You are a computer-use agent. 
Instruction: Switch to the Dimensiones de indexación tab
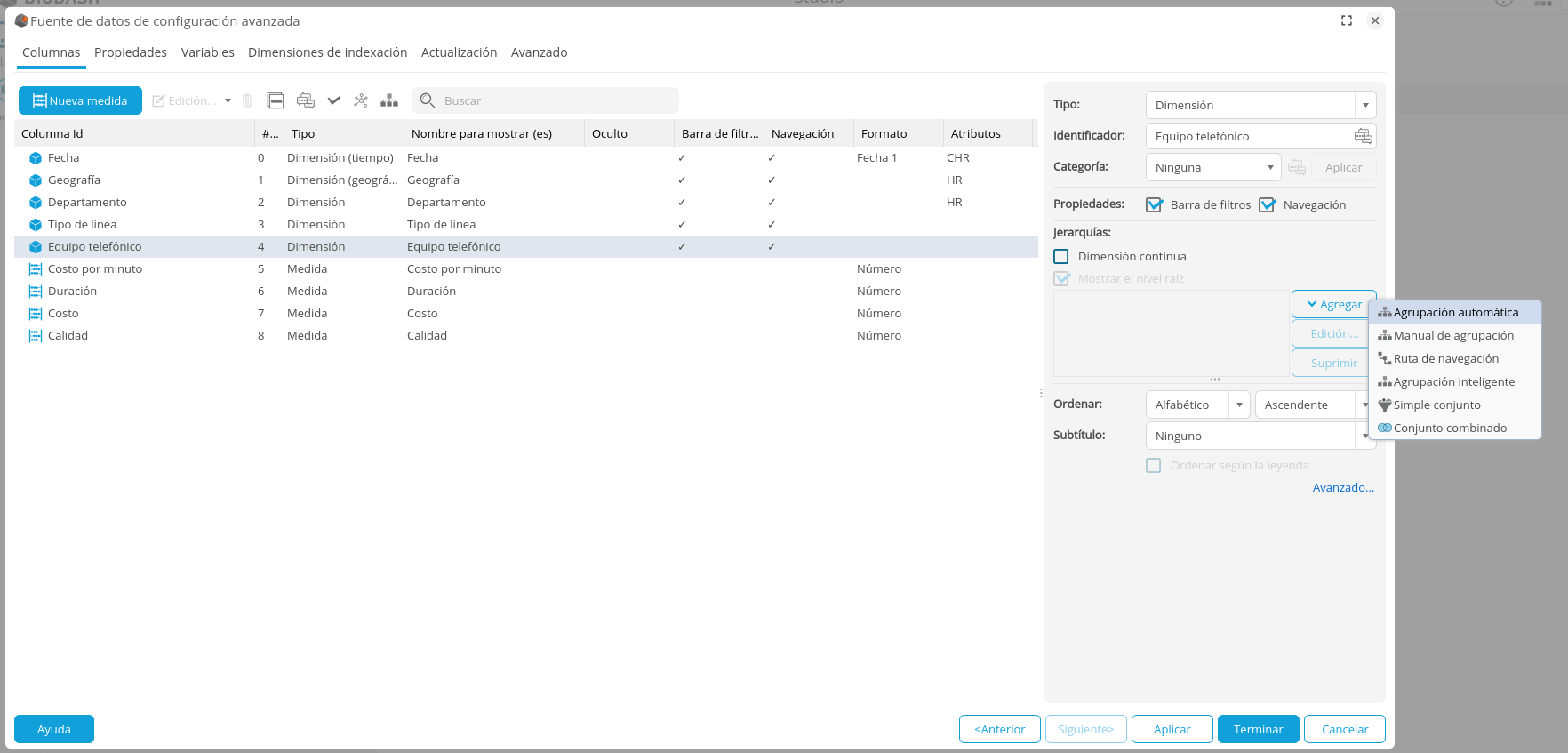click(x=327, y=52)
